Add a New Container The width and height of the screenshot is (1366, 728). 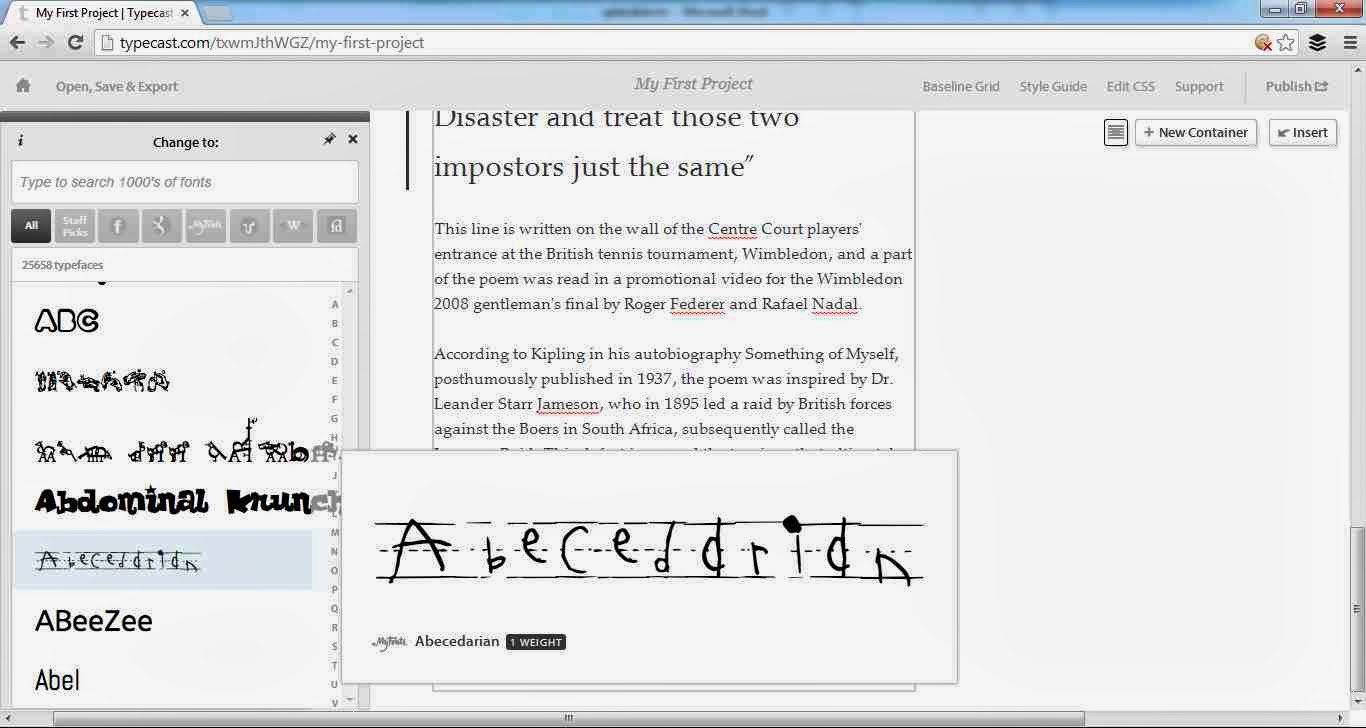(x=1196, y=132)
